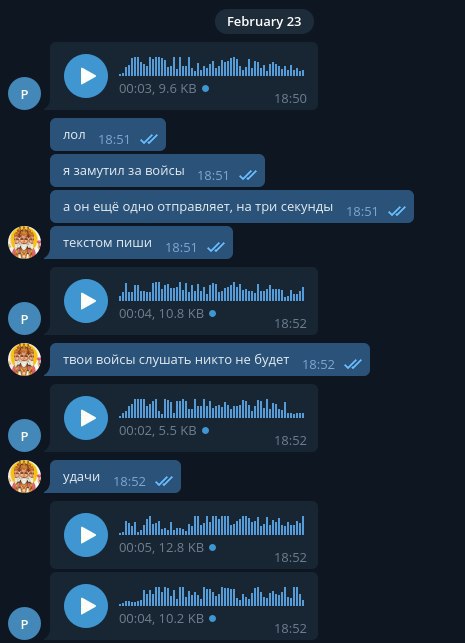This screenshot has height=643, width=465.
Task: Click the P avatar beside the 10.2 KB voice message
Action: (25, 624)
